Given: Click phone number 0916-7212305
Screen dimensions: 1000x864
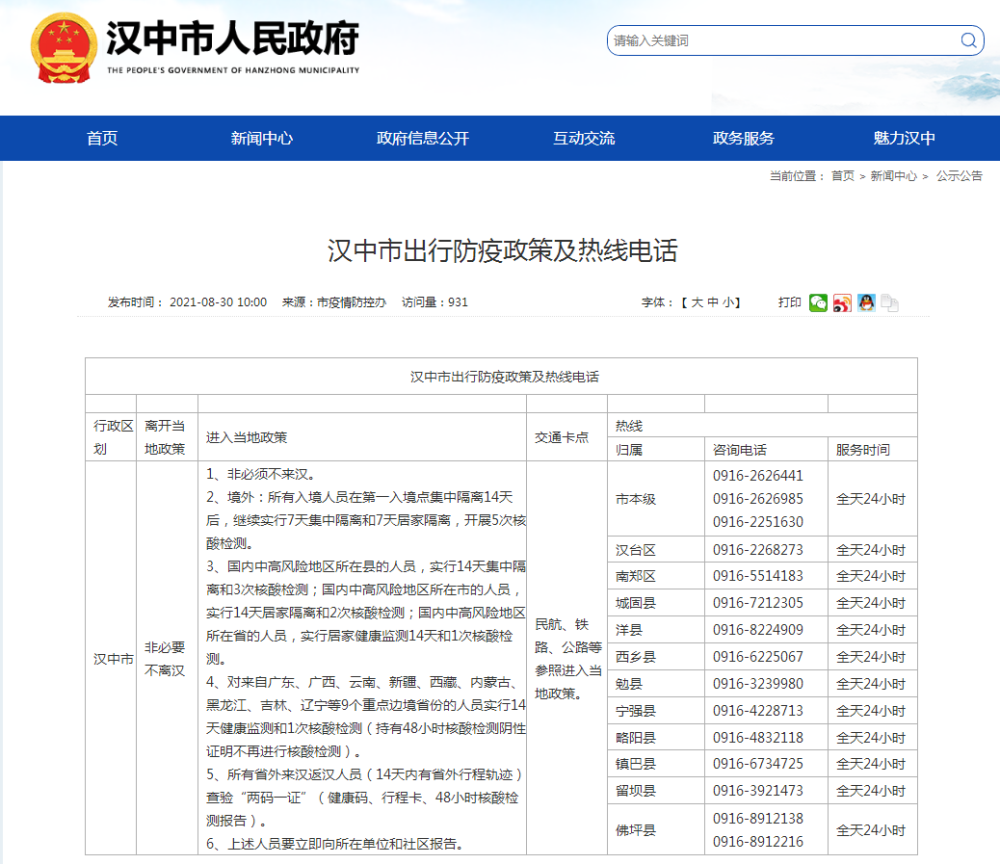Looking at the screenshot, I should click(x=758, y=603).
